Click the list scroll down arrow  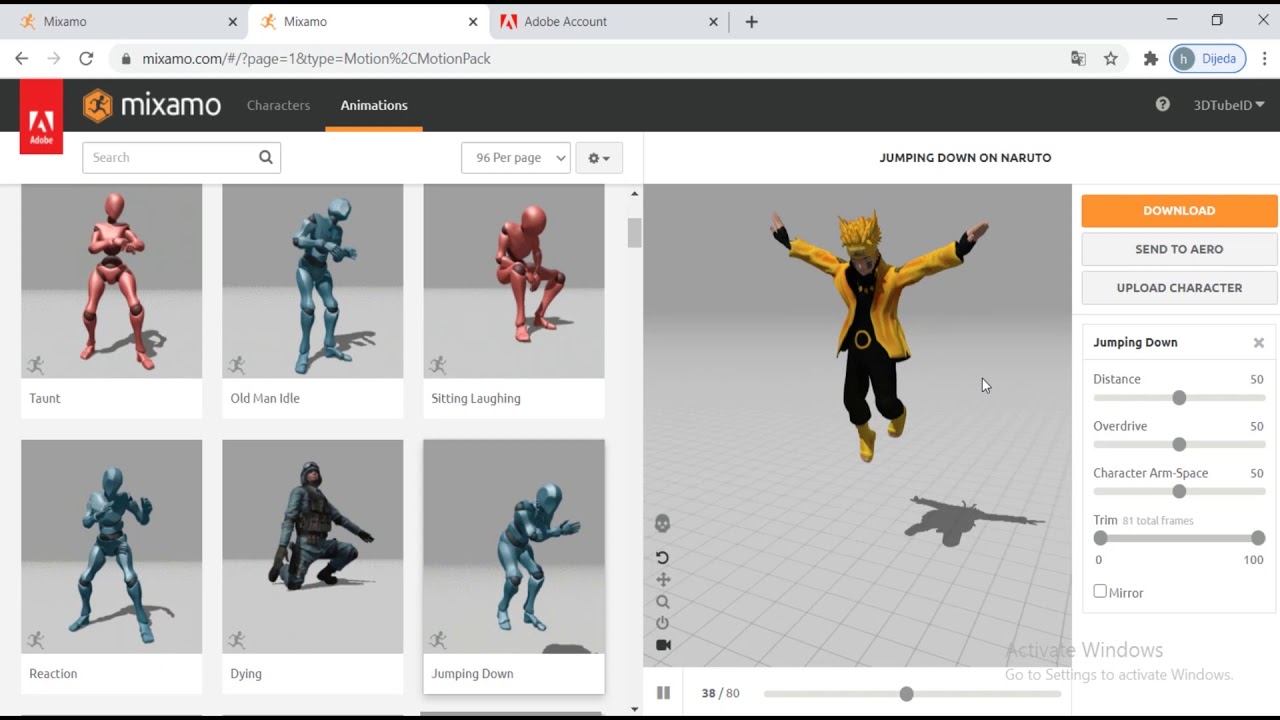(x=634, y=709)
